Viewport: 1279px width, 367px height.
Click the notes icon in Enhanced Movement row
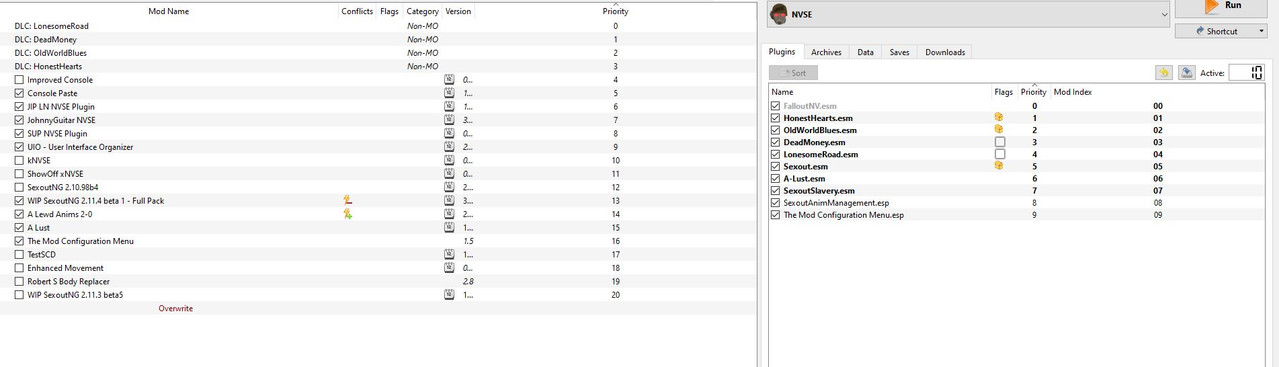pos(450,268)
